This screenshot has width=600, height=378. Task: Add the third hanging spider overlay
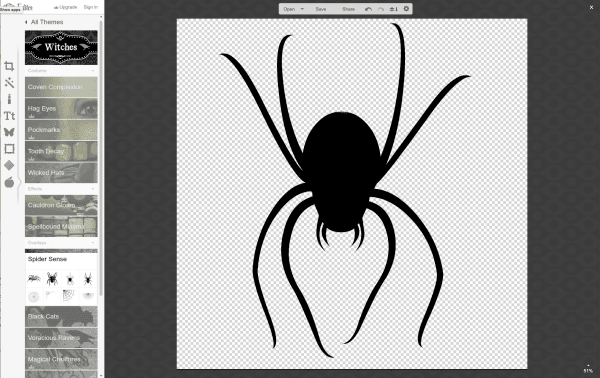(x=70, y=279)
